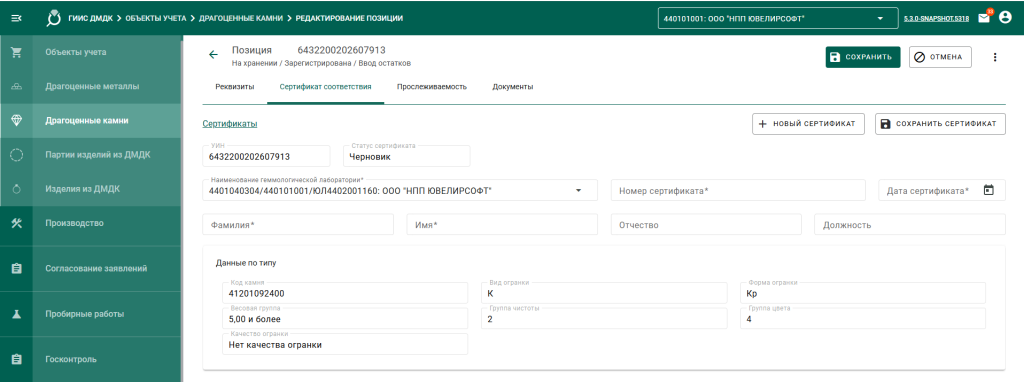Viewport: 1024px width, 382px height.
Task: Select the Сертификат соответствия tab
Action: 325,87
